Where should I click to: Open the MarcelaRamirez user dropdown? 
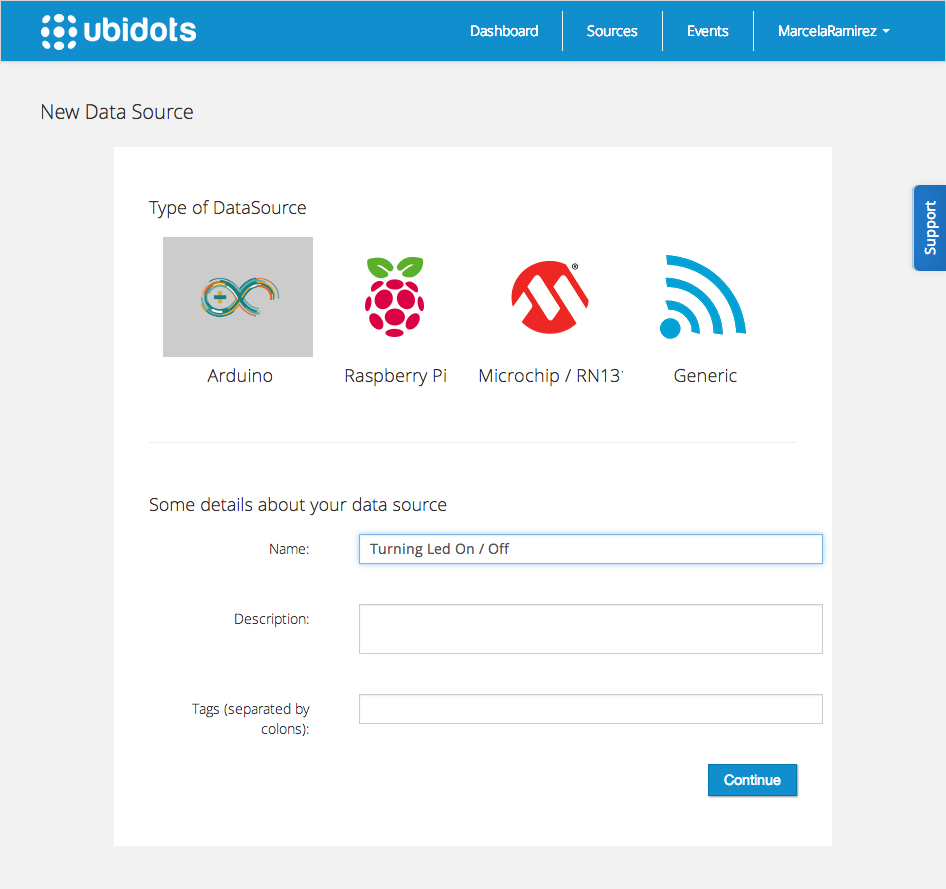click(834, 31)
